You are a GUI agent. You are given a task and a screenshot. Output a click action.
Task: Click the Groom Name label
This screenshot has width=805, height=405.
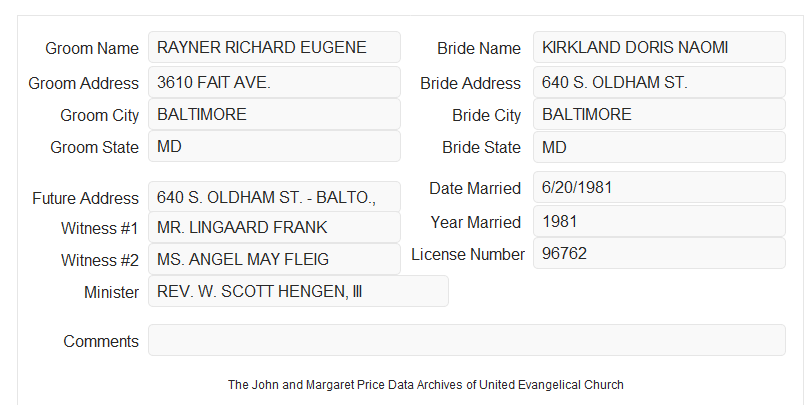pyautogui.click(x=92, y=48)
